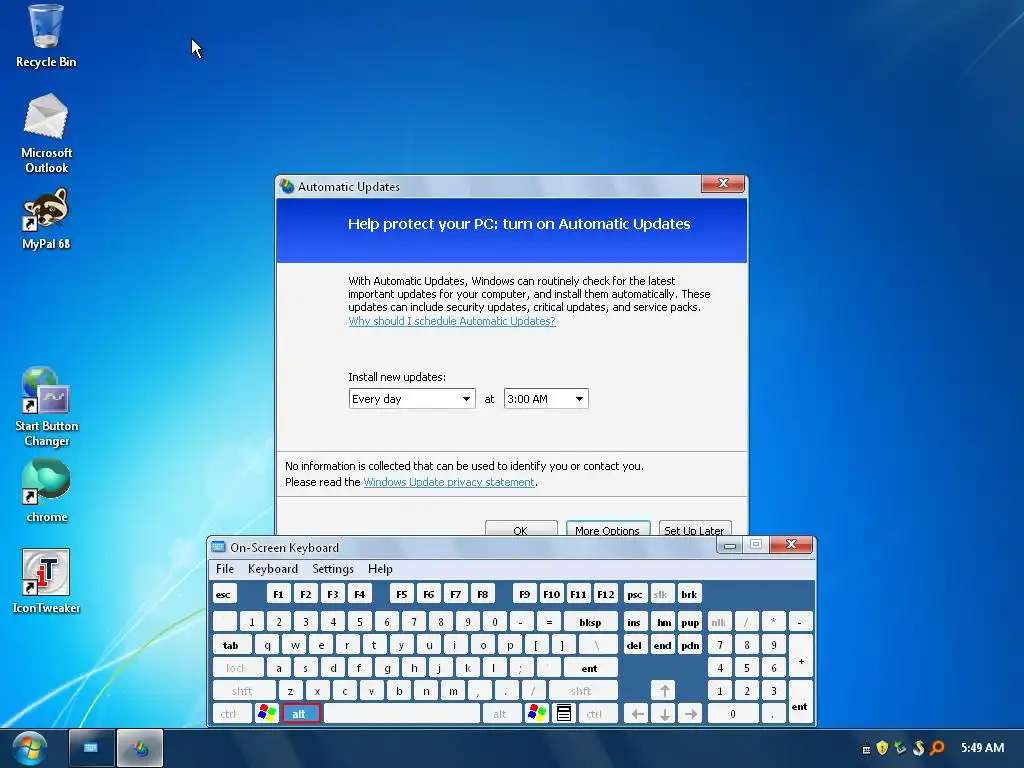Select the MyPal 68 raccoon icon
The image size is (1024, 768).
point(46,219)
